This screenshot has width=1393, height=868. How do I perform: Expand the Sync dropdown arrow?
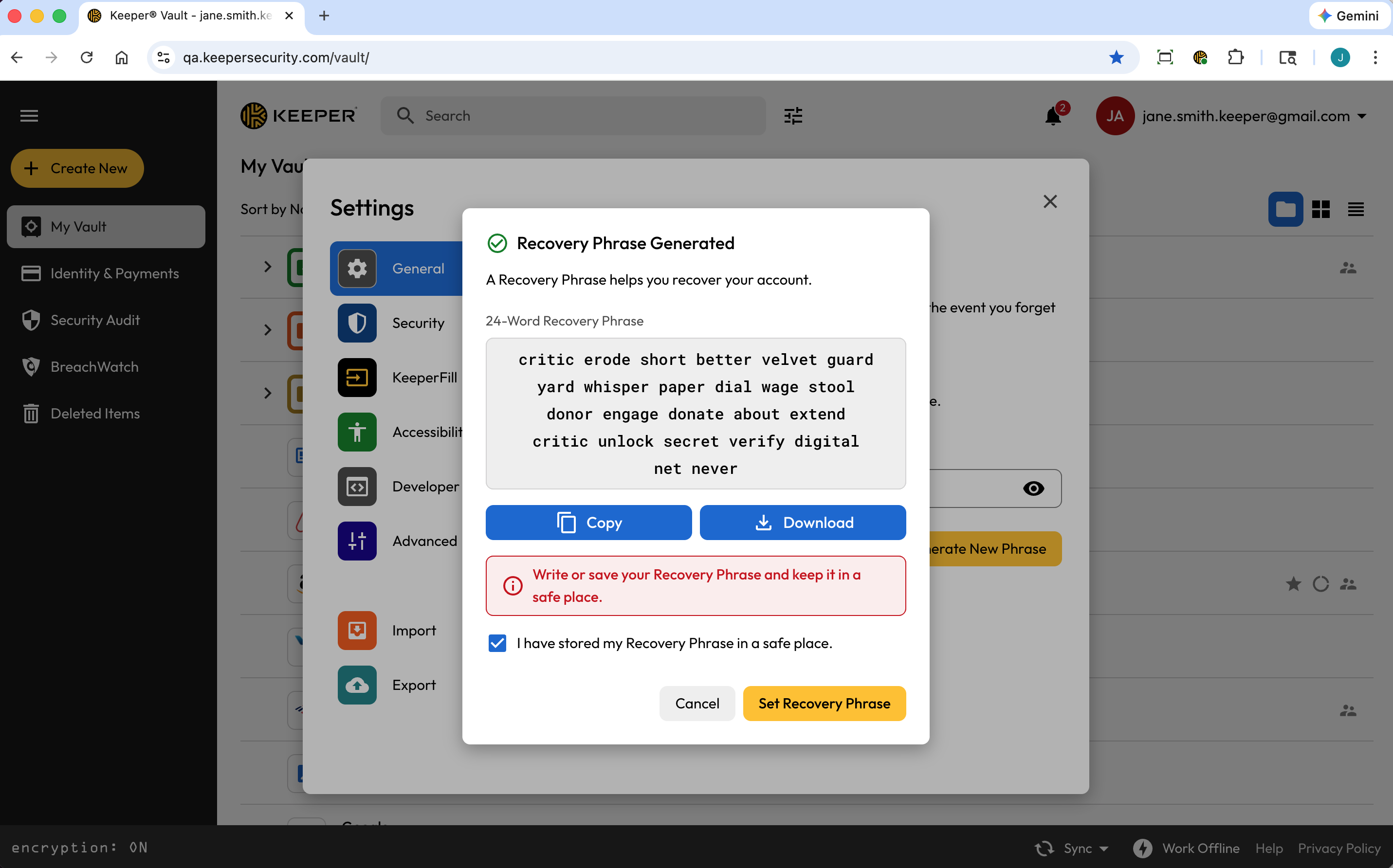pyautogui.click(x=1103, y=849)
